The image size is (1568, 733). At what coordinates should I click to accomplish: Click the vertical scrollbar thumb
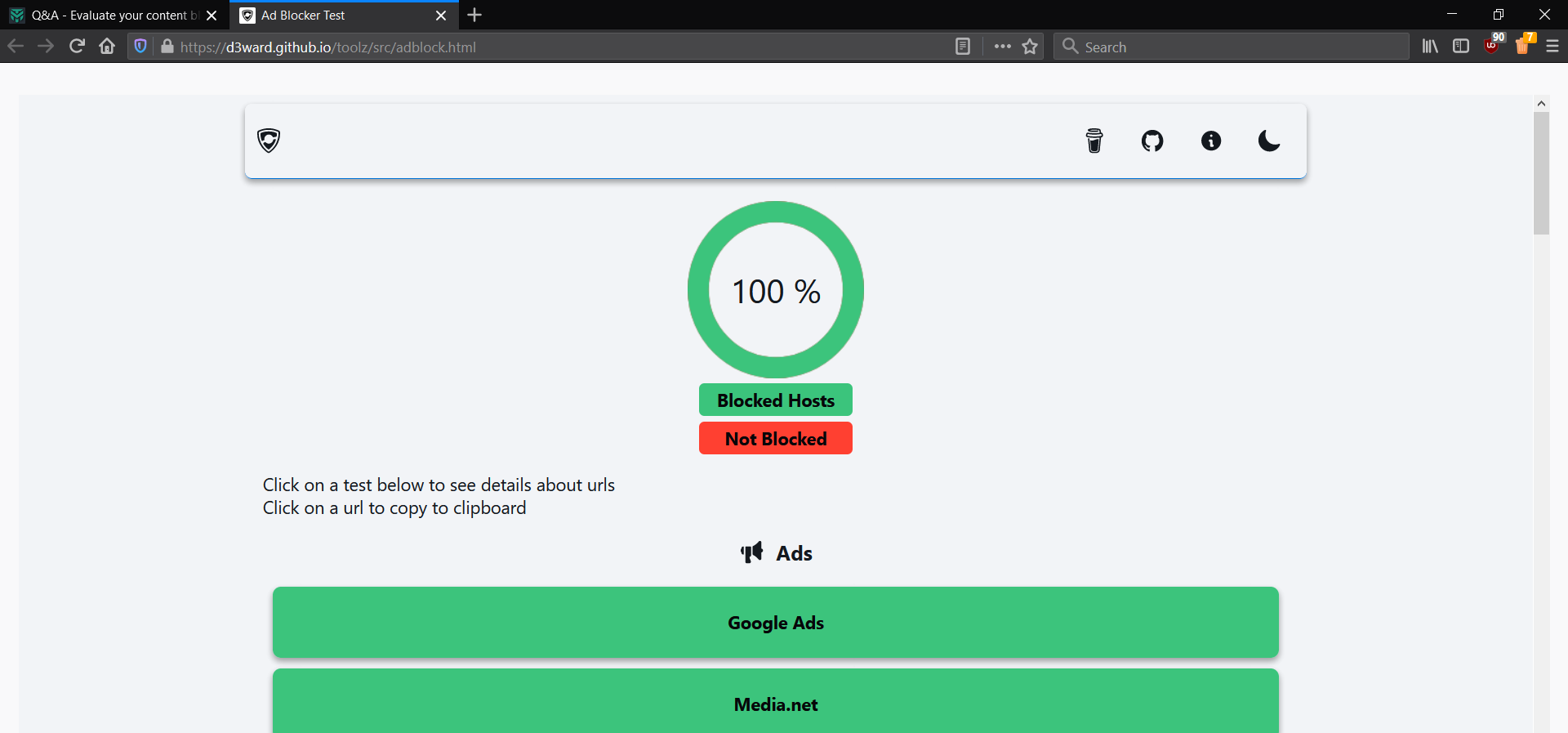(1541, 173)
